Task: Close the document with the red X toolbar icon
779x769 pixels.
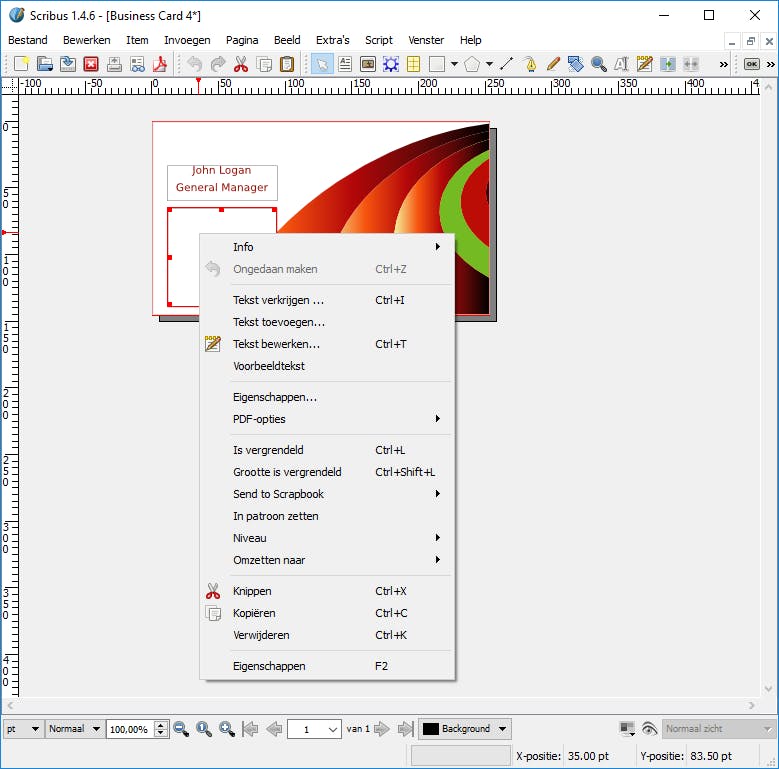Action: click(x=91, y=64)
